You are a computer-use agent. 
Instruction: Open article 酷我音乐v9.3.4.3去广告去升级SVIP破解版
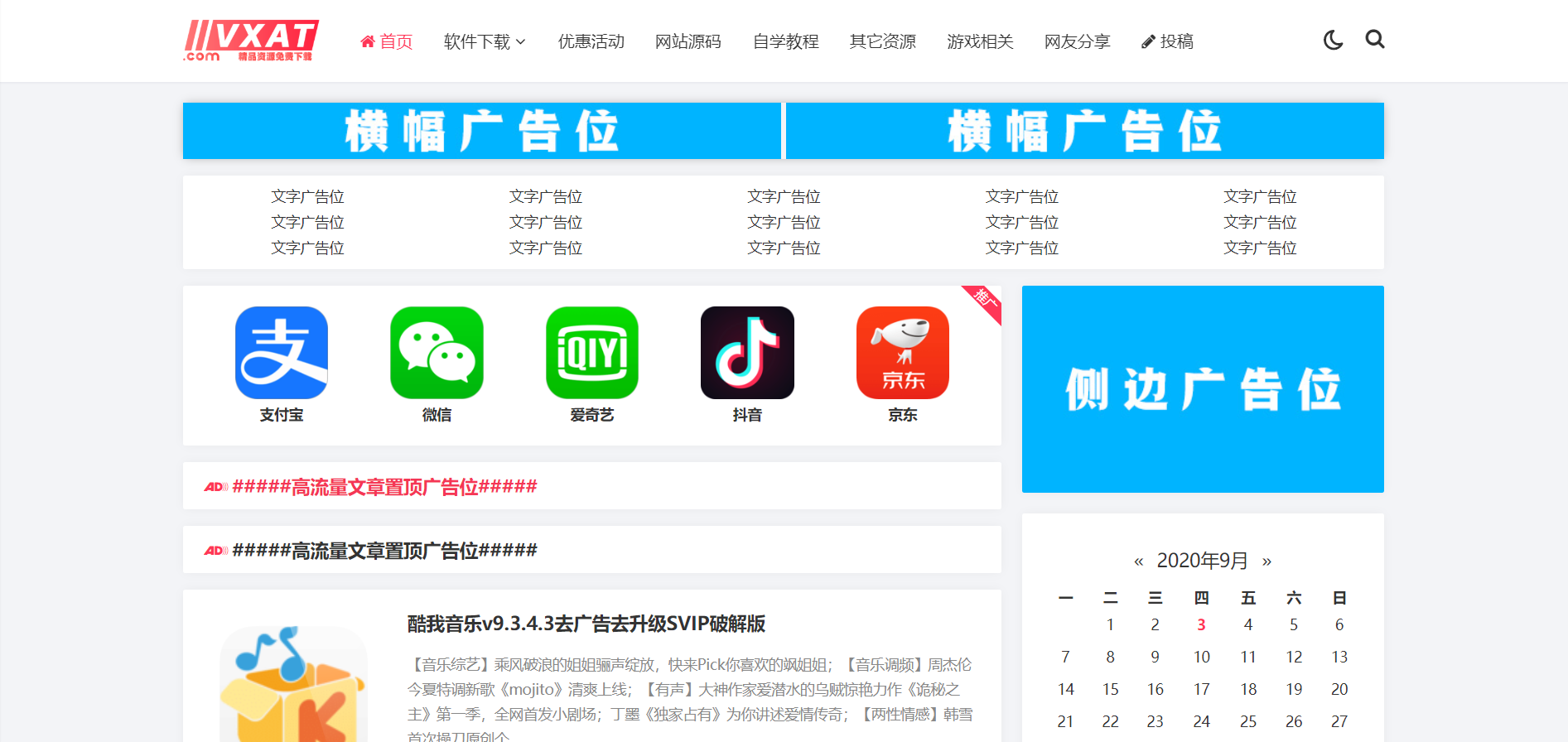[586, 624]
